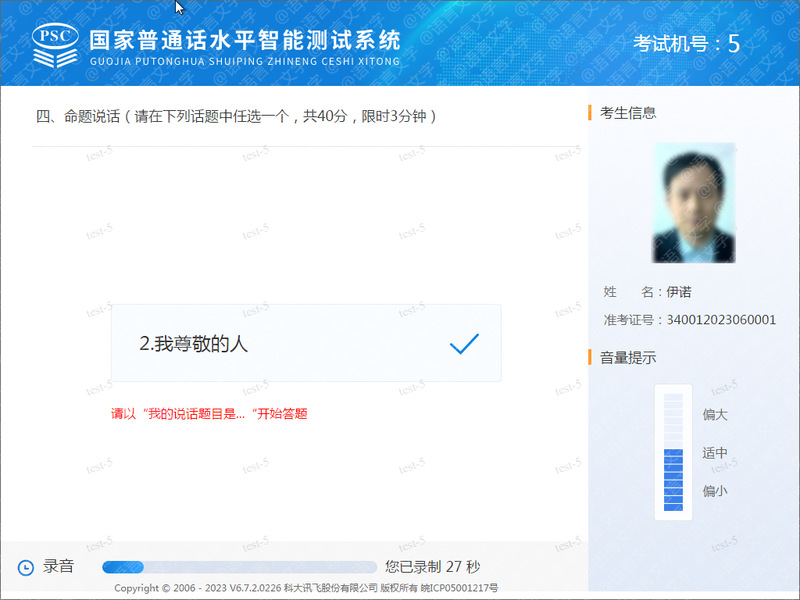Click the 您已录制 27 秒 timer text
The width and height of the screenshot is (800, 600).
click(433, 567)
